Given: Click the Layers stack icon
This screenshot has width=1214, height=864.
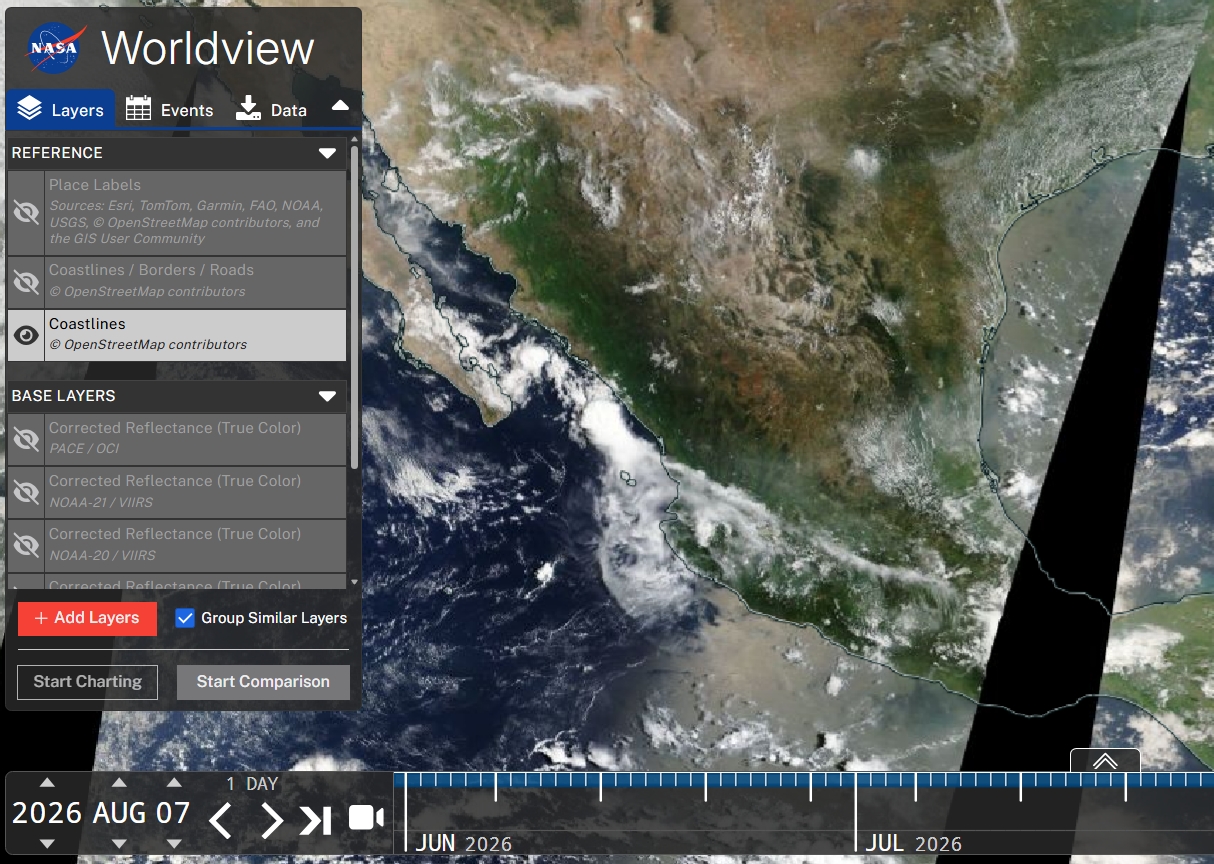Looking at the screenshot, I should [30, 109].
